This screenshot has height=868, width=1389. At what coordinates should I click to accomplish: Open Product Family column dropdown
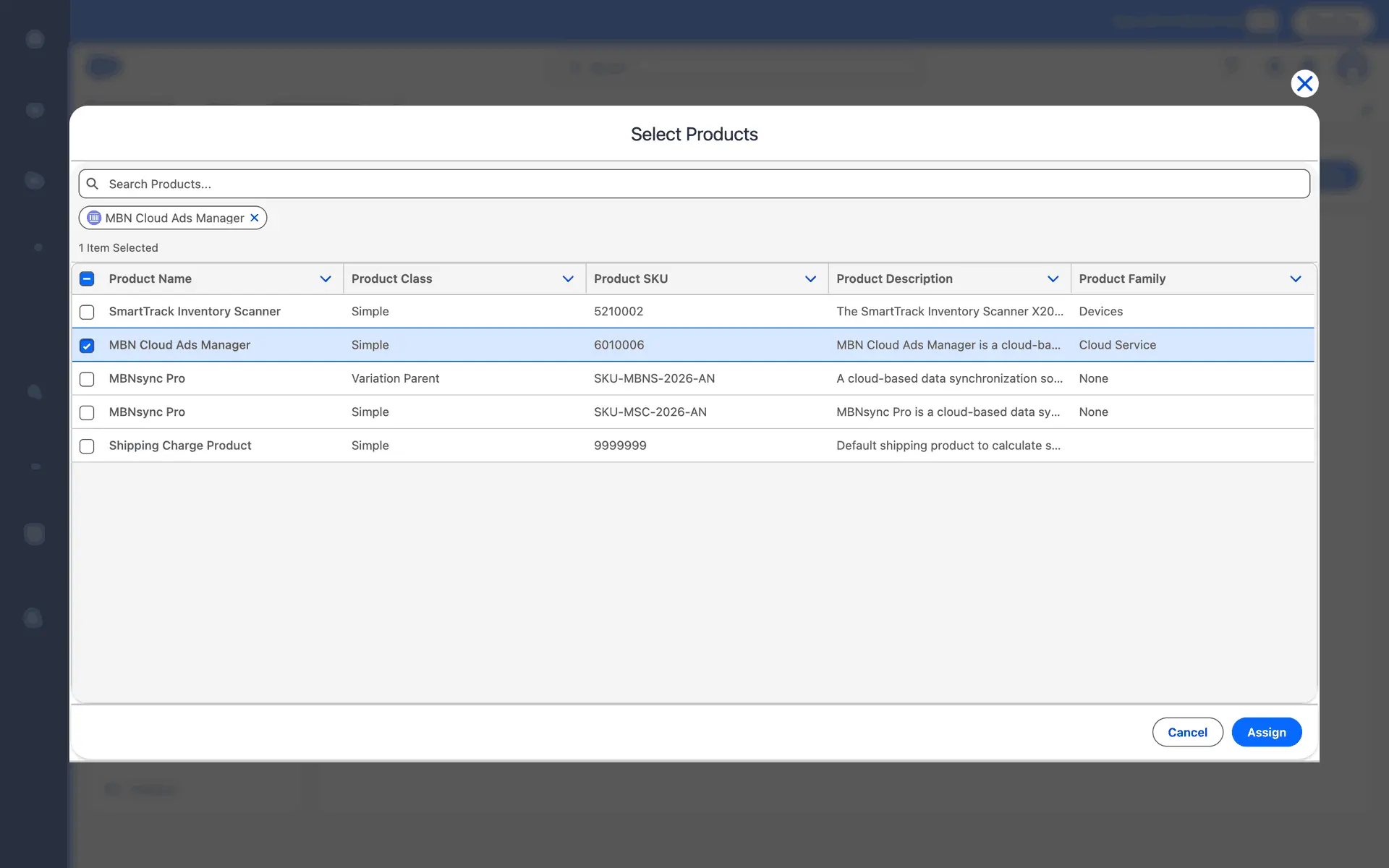pos(1295,279)
